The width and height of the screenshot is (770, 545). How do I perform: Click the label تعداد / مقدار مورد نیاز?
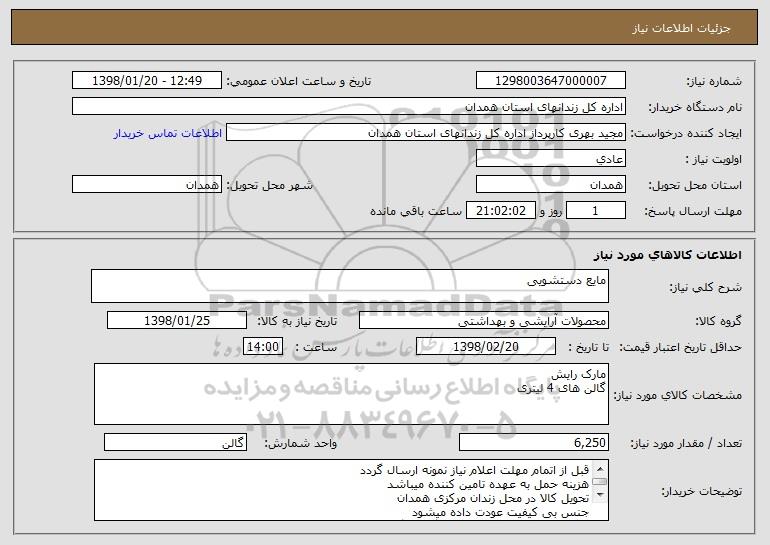(686, 443)
